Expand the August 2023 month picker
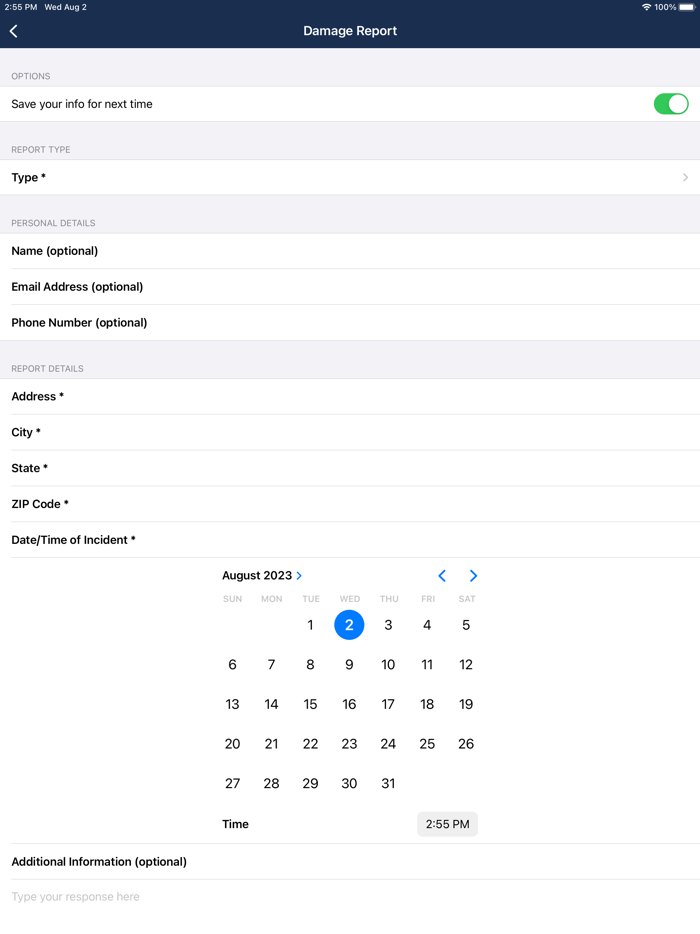 pyautogui.click(x=262, y=575)
